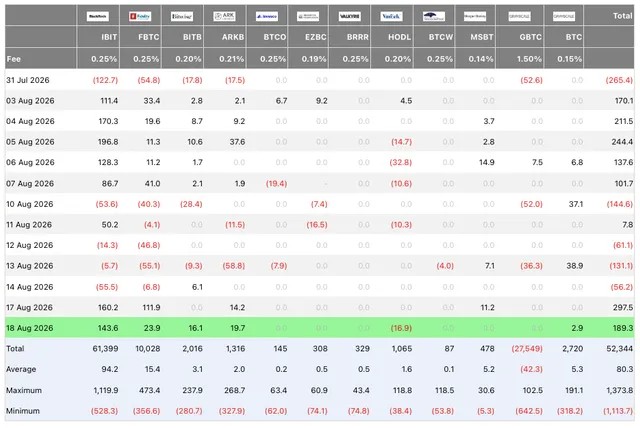Screen dimensions: 640x428
Task: Click the 1,373.8 maximum total cell
Action: pyautogui.click(x=620, y=390)
